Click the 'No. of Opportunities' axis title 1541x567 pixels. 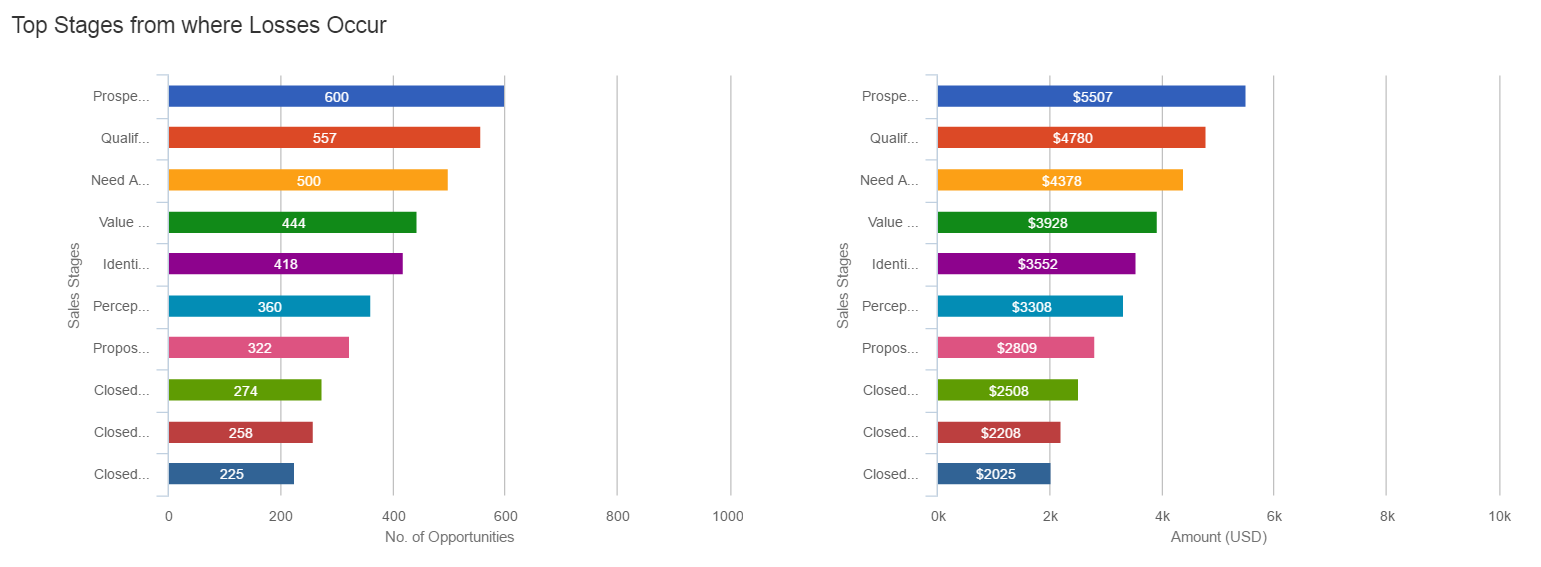[x=449, y=537]
